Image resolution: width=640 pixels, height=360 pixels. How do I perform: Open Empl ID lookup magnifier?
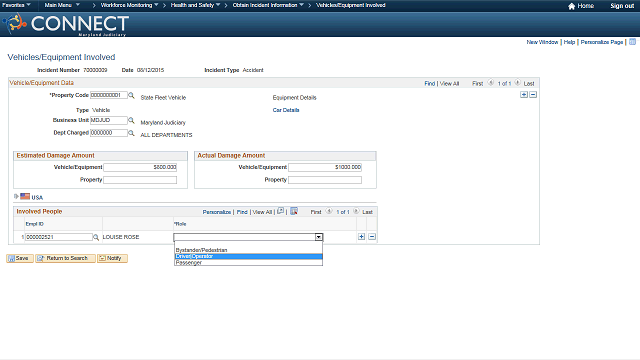click(96, 237)
